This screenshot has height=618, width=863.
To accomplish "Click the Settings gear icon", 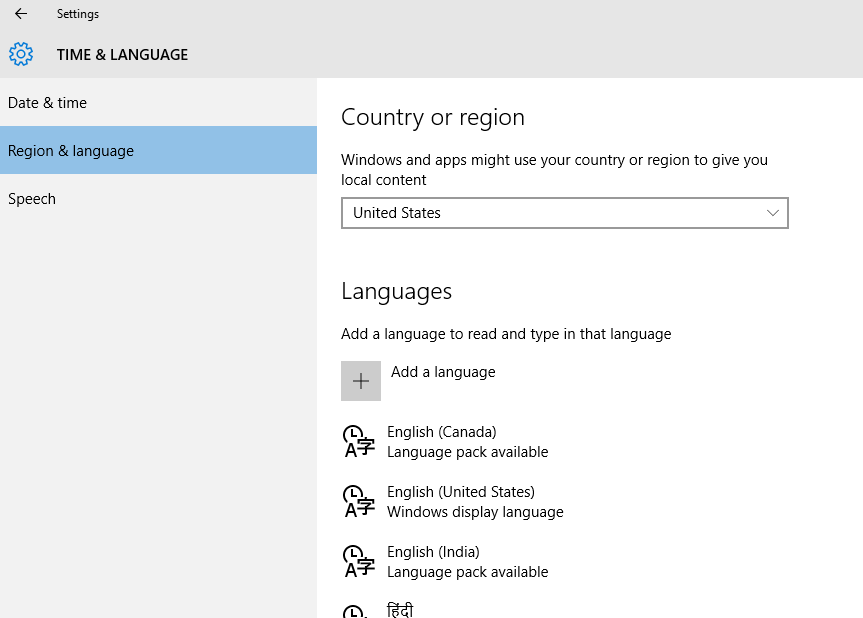I will (21, 54).
